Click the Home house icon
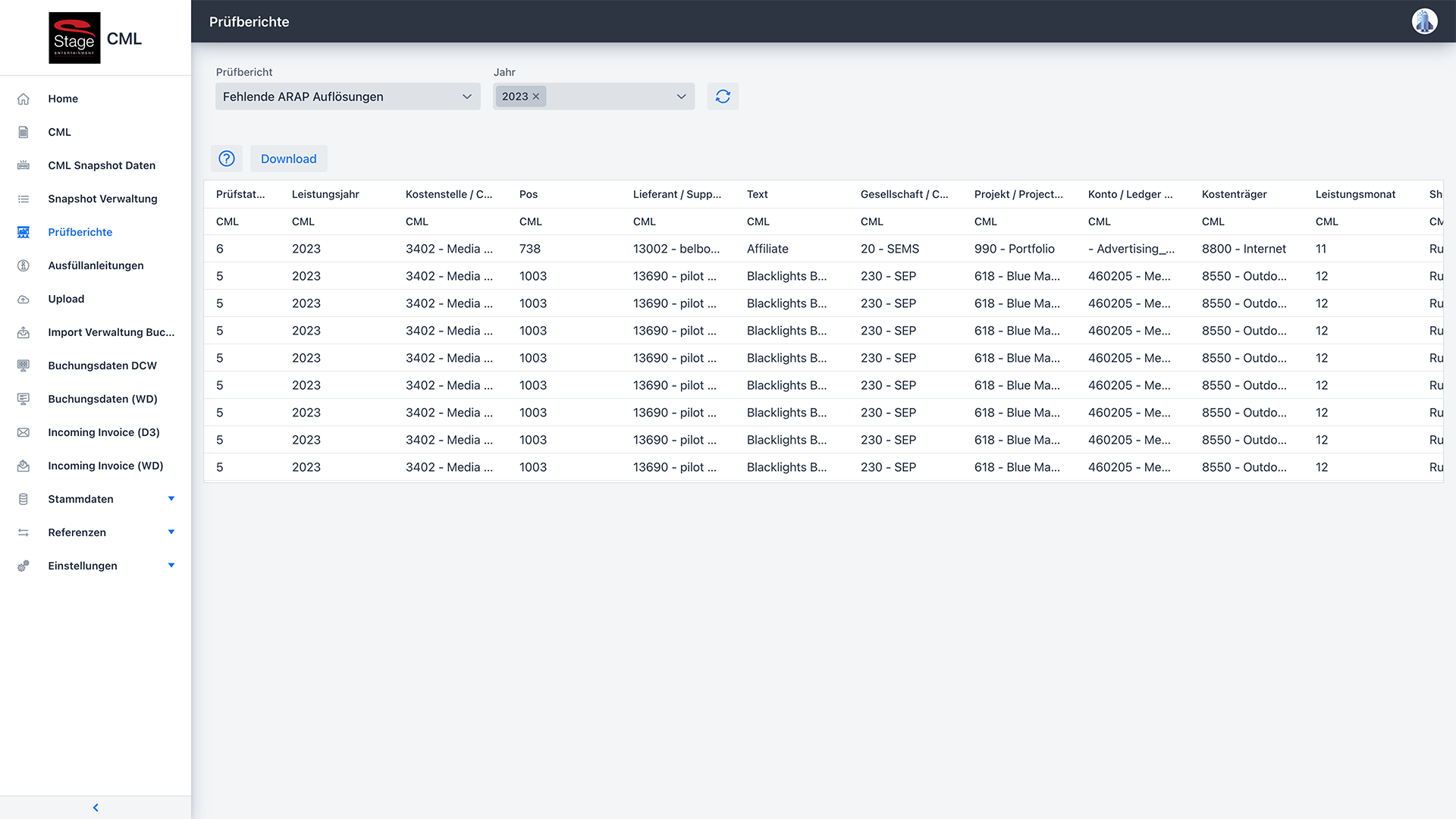1456x819 pixels. pos(24,99)
